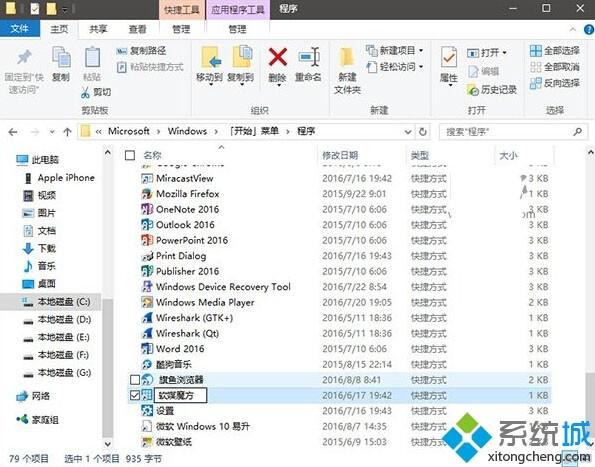Screen dimensions: 595x467
Task: Collapse the ribbon with the chevron
Action: 573,30
